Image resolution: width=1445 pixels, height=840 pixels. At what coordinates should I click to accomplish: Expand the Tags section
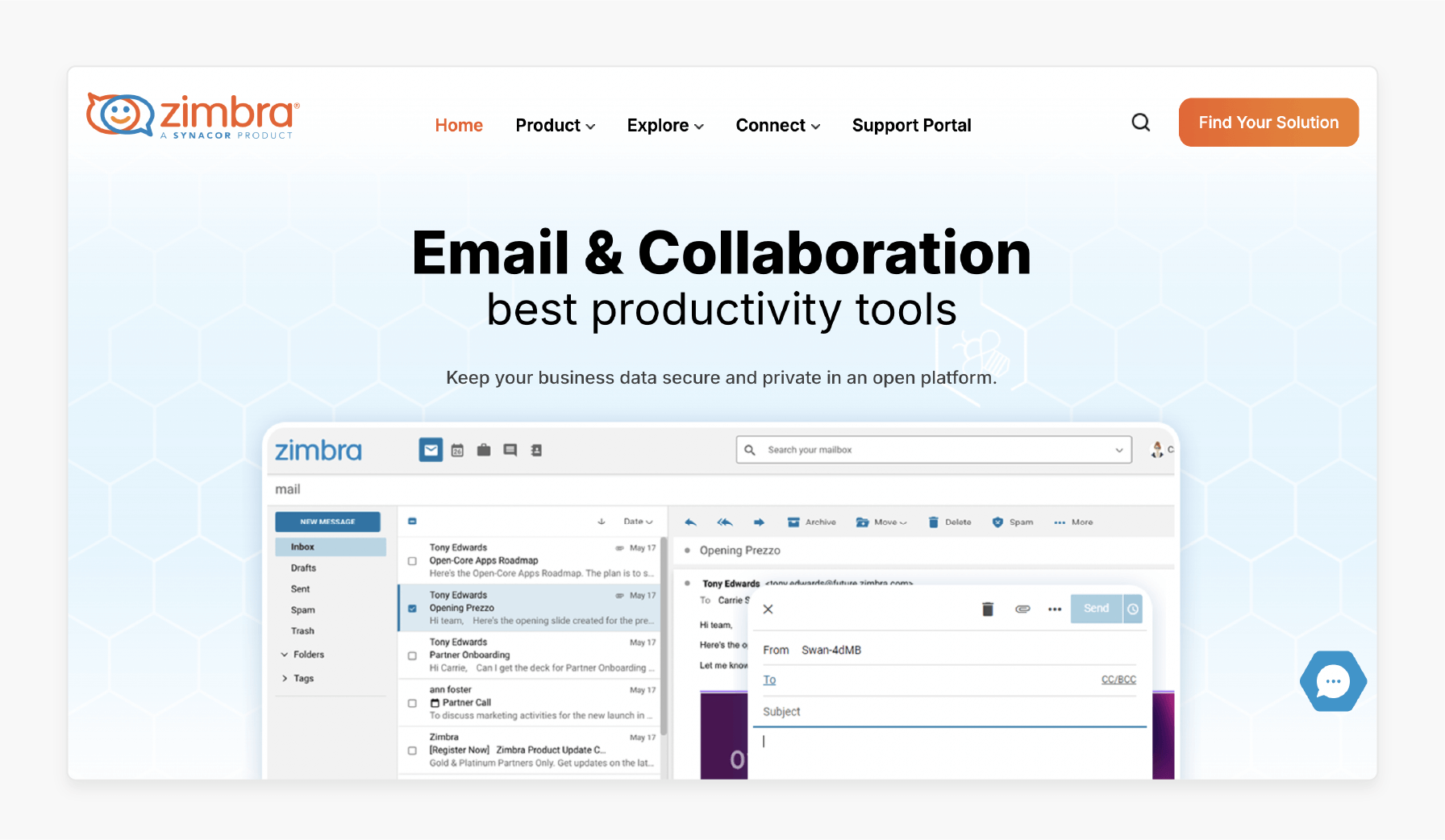point(298,679)
